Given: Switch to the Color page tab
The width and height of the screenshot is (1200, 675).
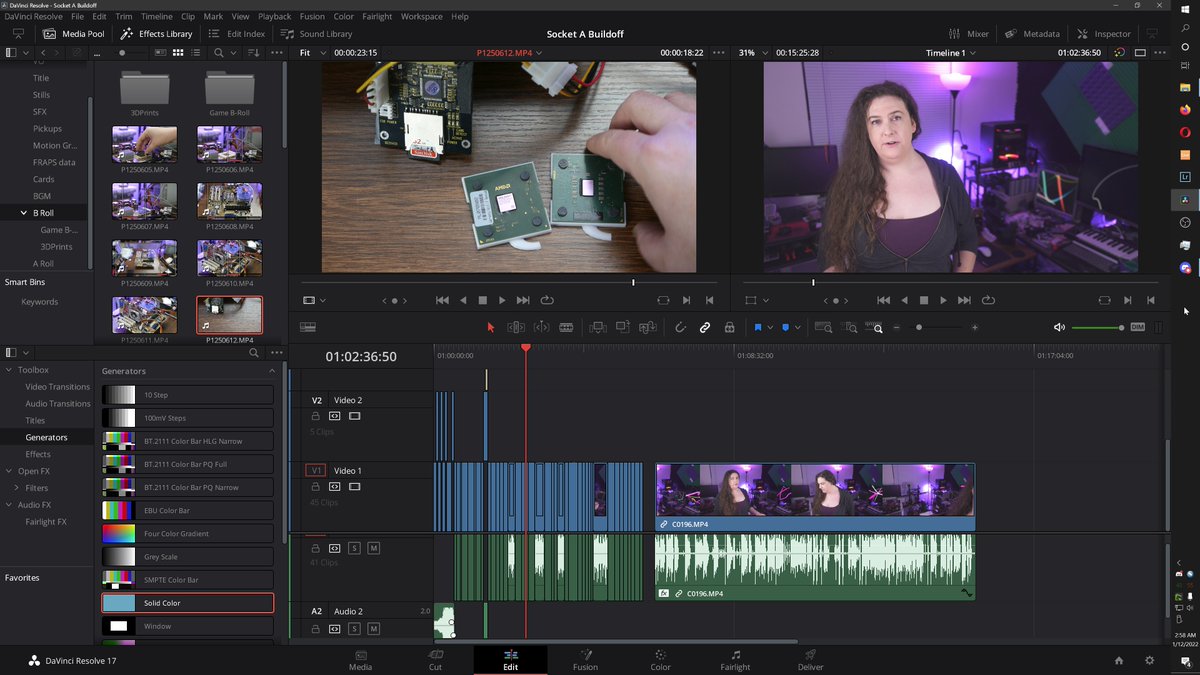Looking at the screenshot, I should coord(661,660).
